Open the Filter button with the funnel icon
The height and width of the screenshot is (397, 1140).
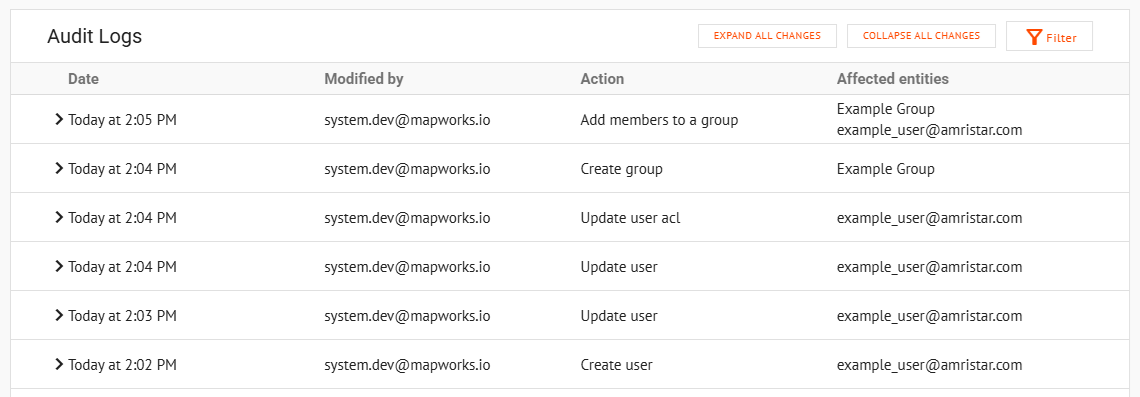[x=1049, y=36]
